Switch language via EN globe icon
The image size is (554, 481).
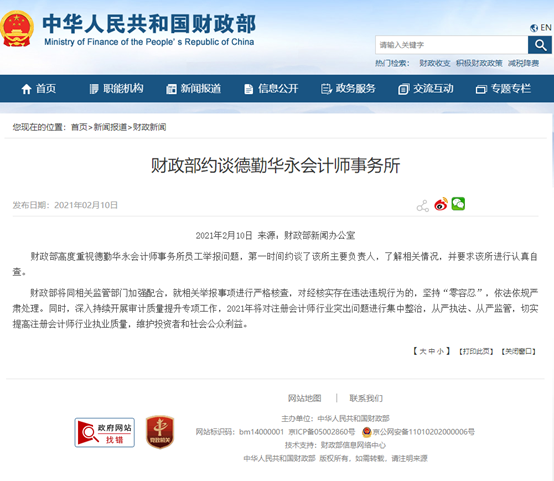tap(541, 28)
